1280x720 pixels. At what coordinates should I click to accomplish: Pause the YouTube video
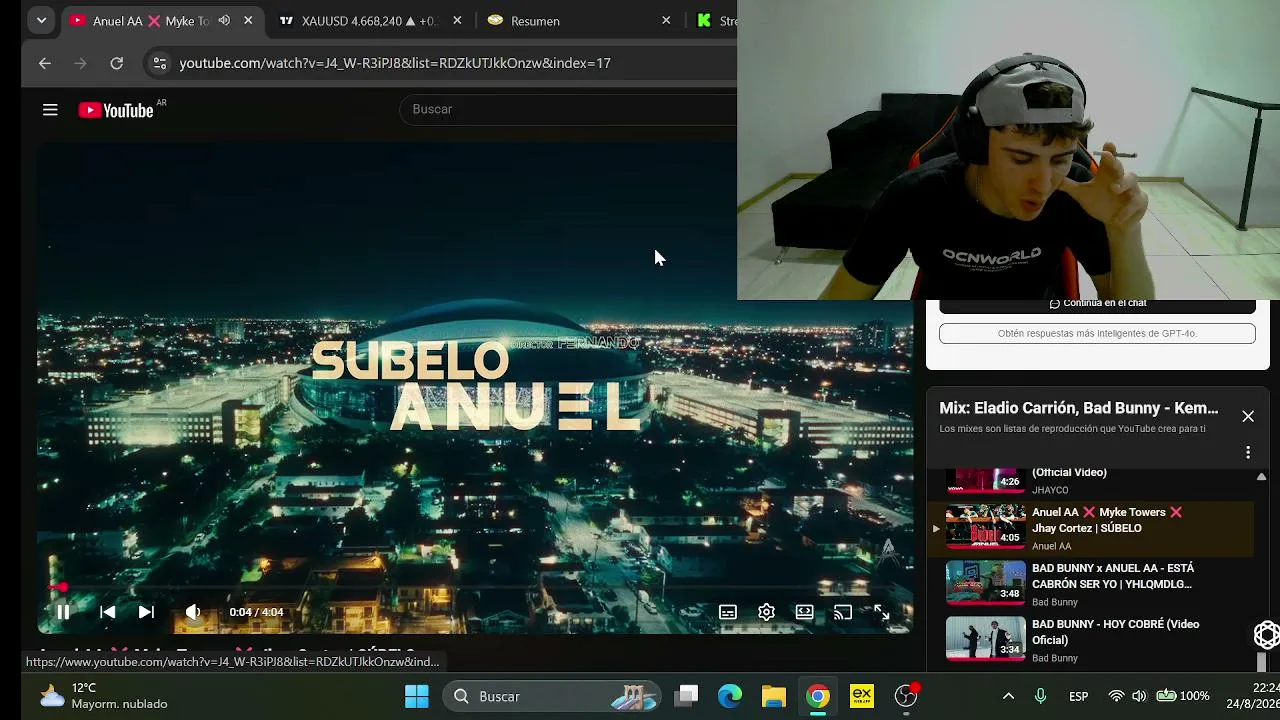pos(62,612)
